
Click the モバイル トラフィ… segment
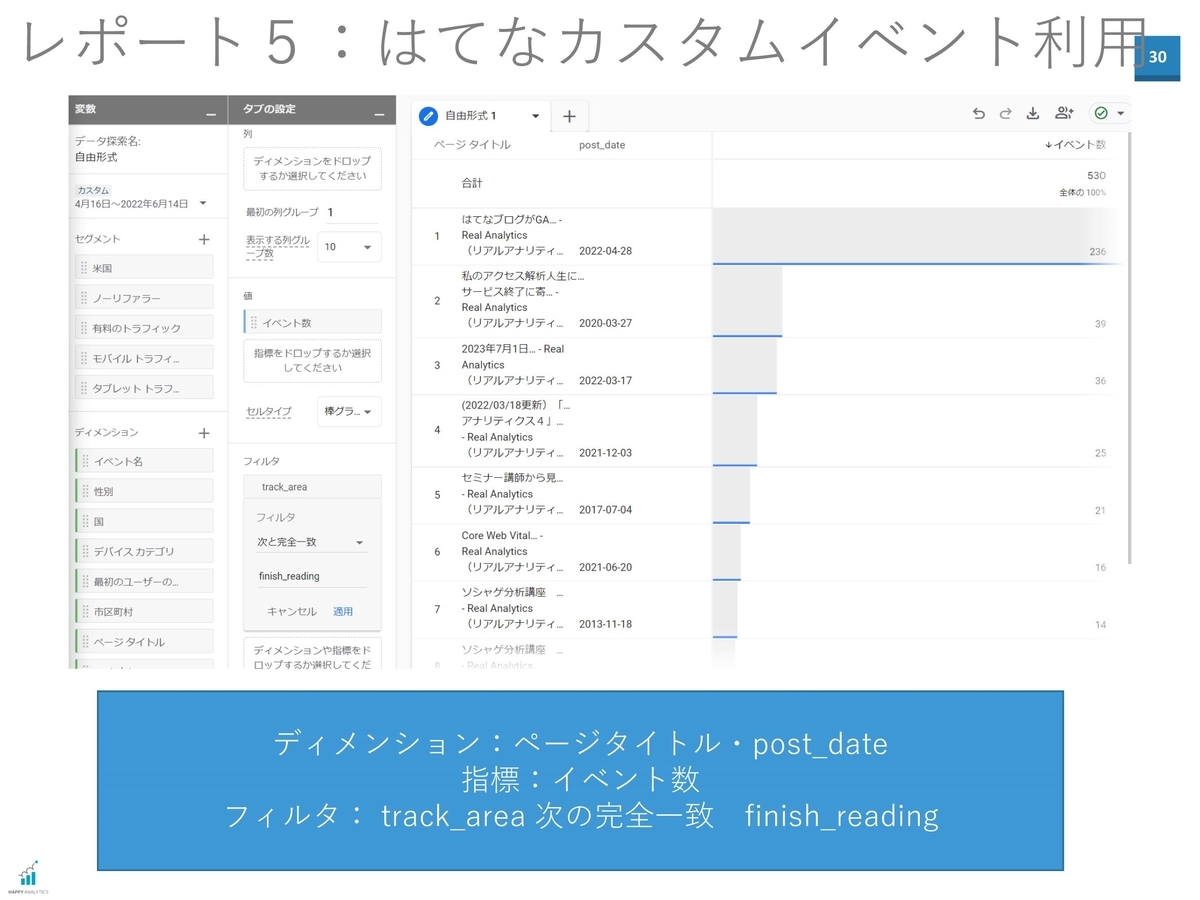pos(144,358)
